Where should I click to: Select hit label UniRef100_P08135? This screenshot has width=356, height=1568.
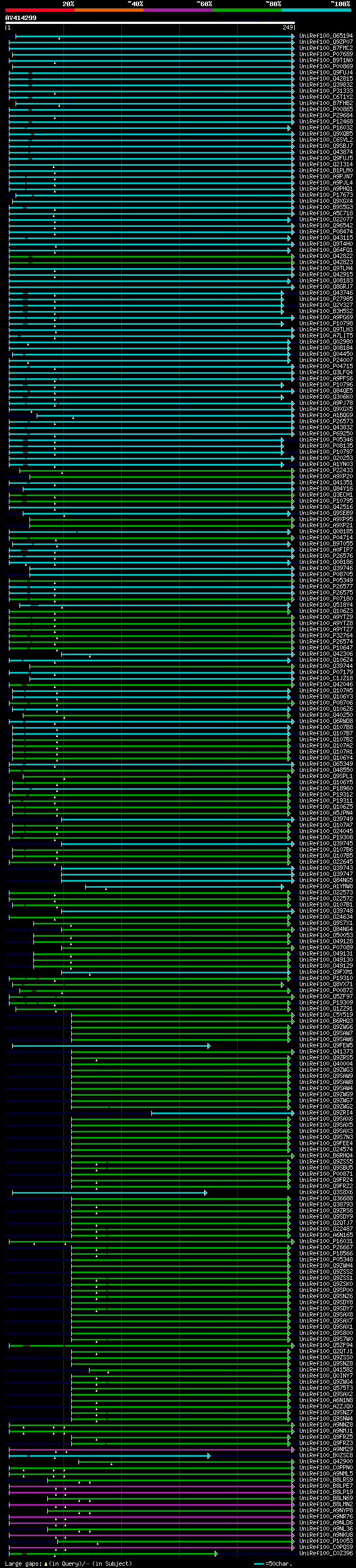coord(326,446)
